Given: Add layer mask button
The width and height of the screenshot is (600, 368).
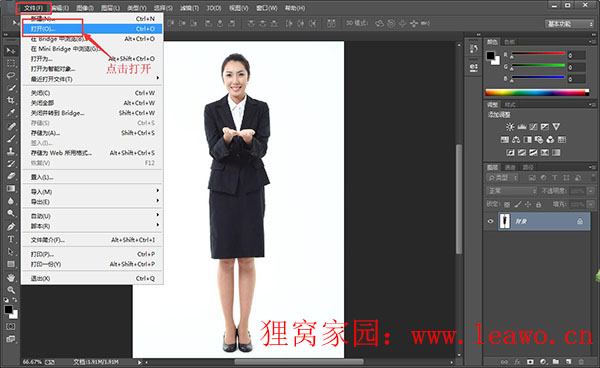Looking at the screenshot, I should point(530,361).
